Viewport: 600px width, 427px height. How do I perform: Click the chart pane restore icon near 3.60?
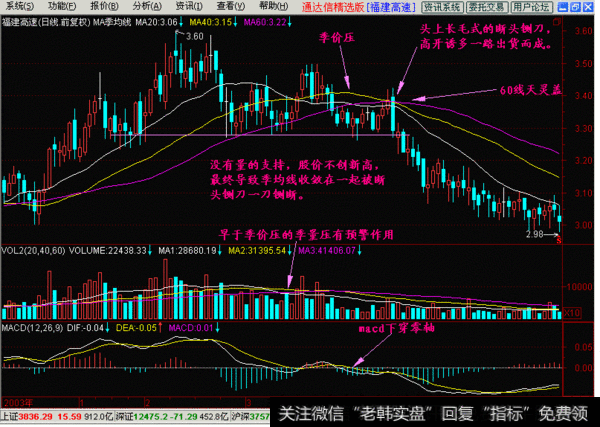coord(558,21)
